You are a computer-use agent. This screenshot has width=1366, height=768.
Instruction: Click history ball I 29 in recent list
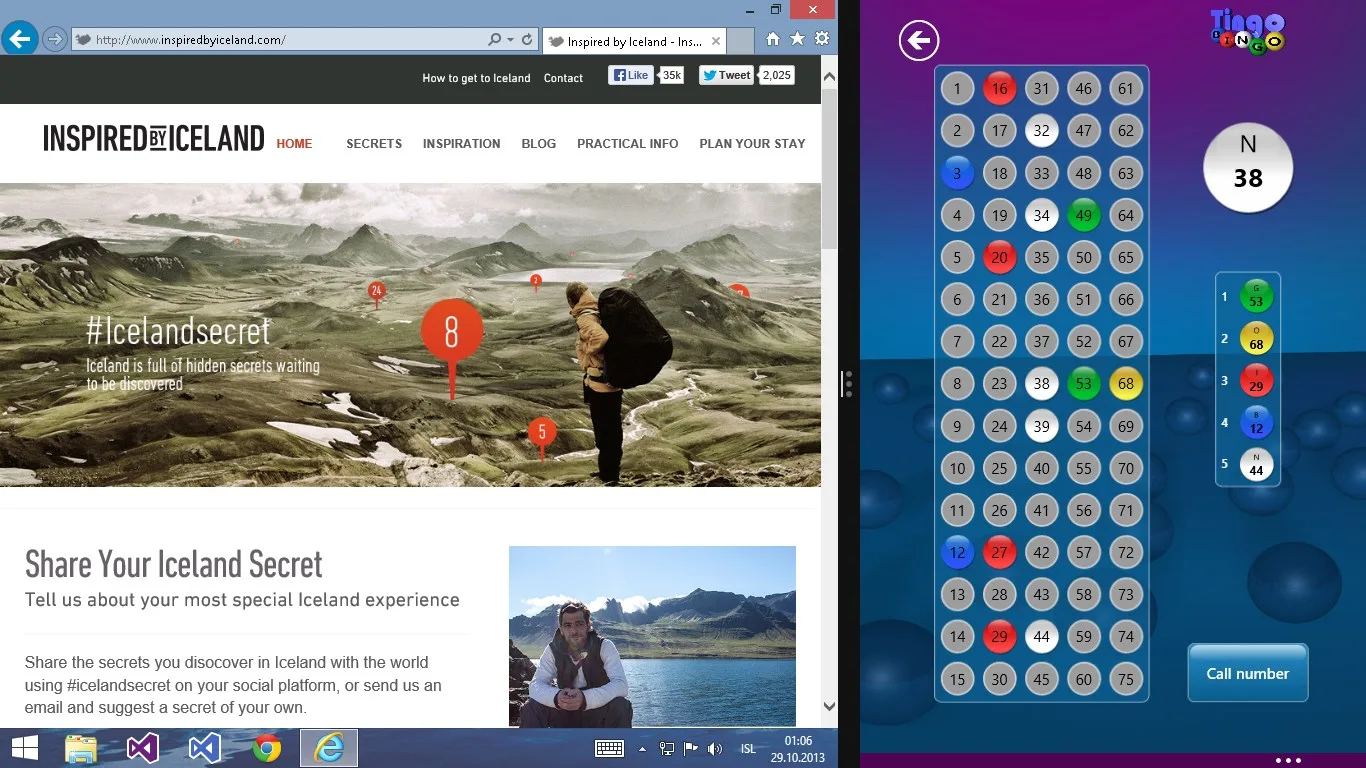tap(1256, 380)
